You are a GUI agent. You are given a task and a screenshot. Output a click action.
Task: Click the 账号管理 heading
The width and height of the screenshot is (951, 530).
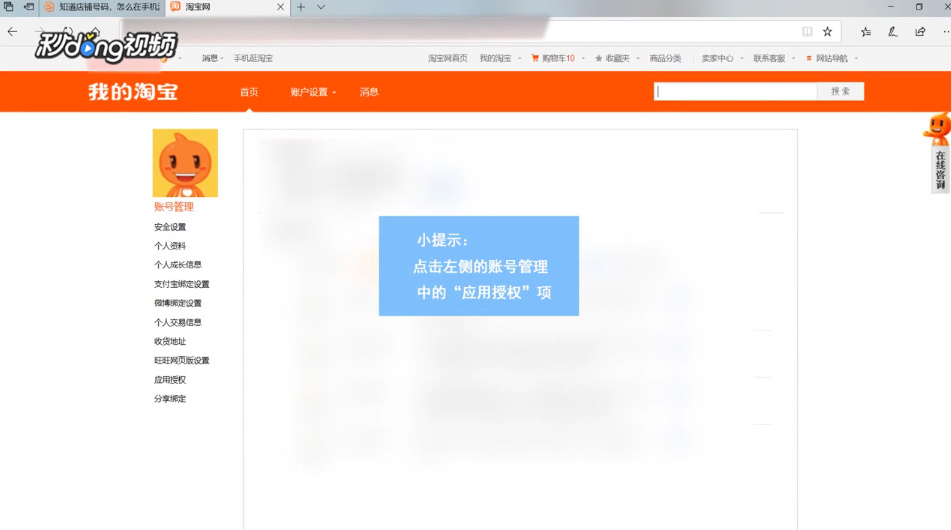pos(173,207)
